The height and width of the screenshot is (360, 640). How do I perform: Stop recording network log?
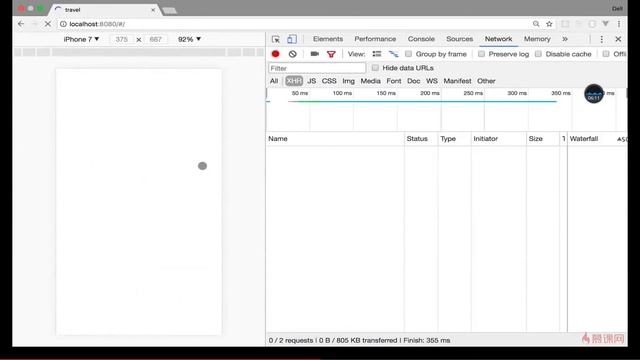(276, 54)
